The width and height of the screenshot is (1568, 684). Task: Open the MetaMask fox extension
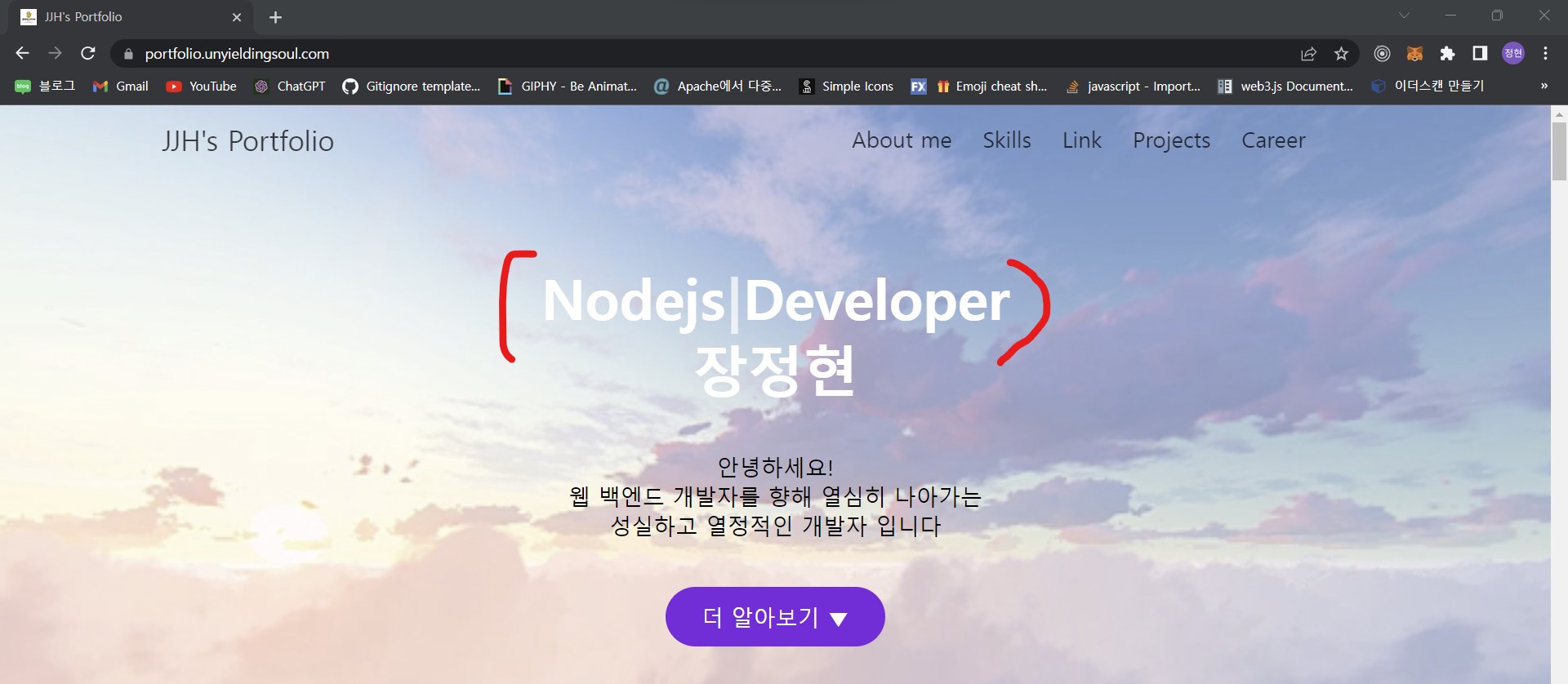(x=1414, y=54)
